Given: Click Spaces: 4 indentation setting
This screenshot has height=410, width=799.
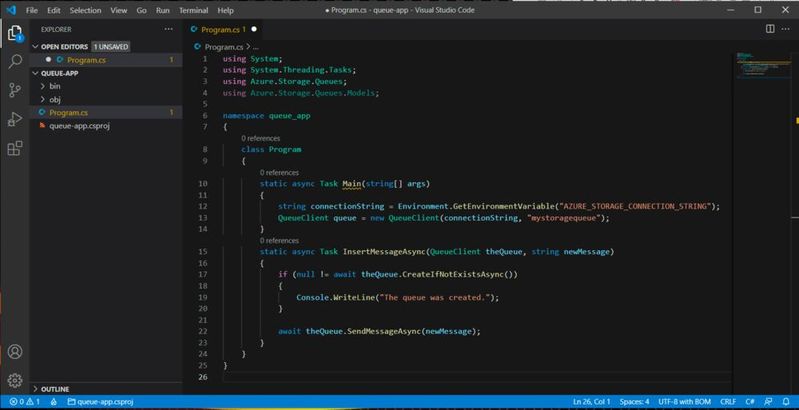Looking at the screenshot, I should 634,402.
